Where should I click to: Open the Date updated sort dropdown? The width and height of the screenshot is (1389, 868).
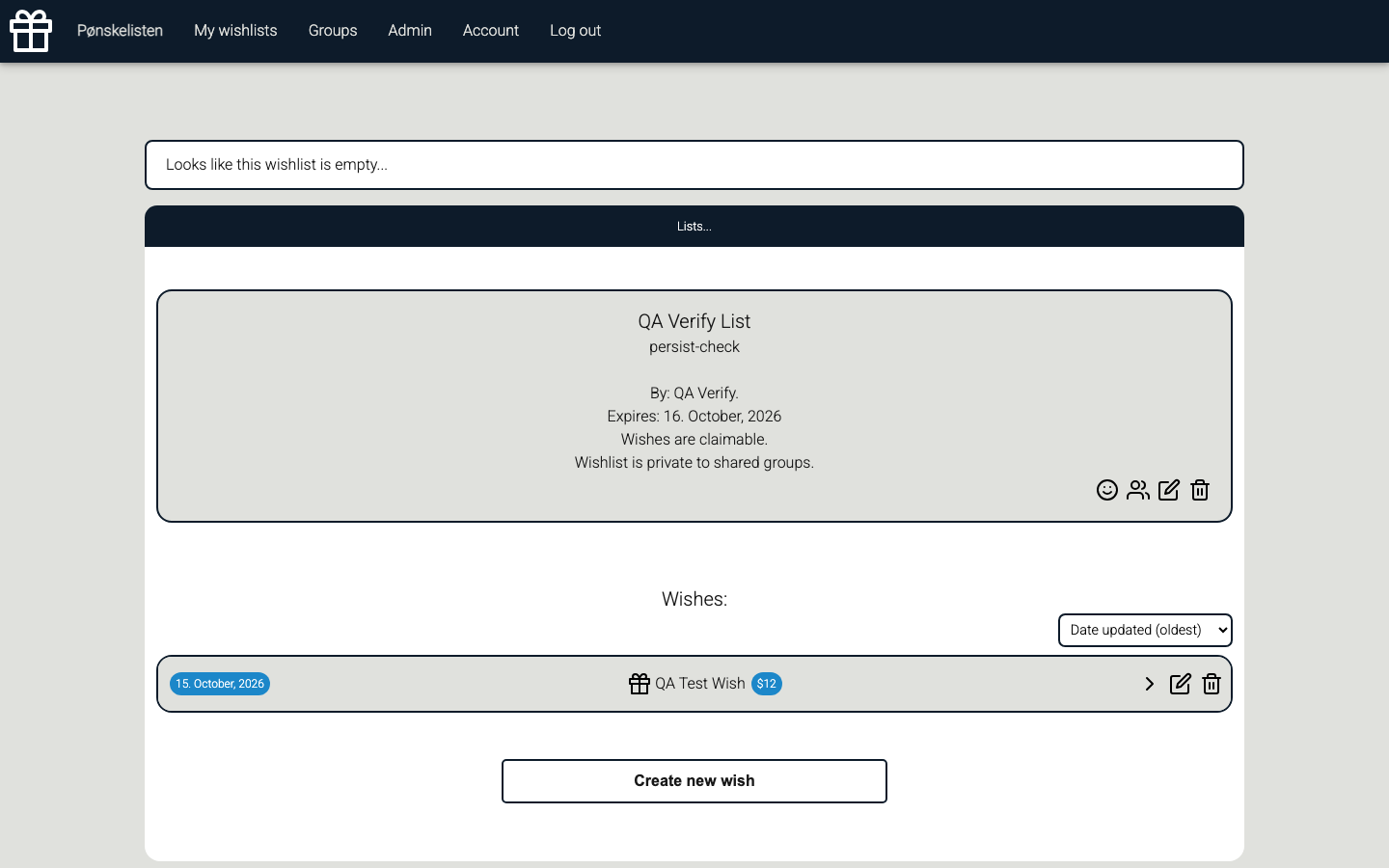(1145, 630)
